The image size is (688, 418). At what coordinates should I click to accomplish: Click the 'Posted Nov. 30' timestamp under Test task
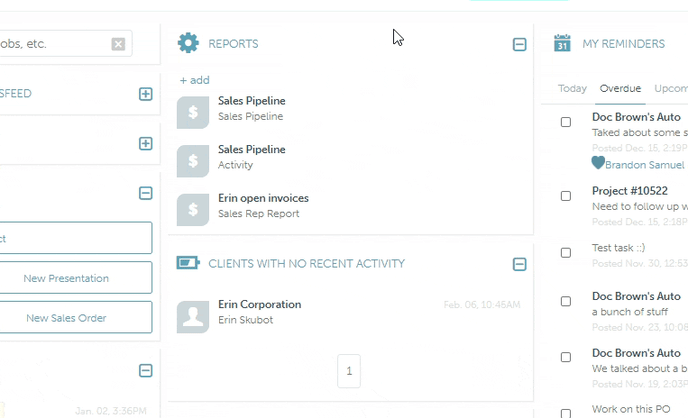(x=640, y=263)
